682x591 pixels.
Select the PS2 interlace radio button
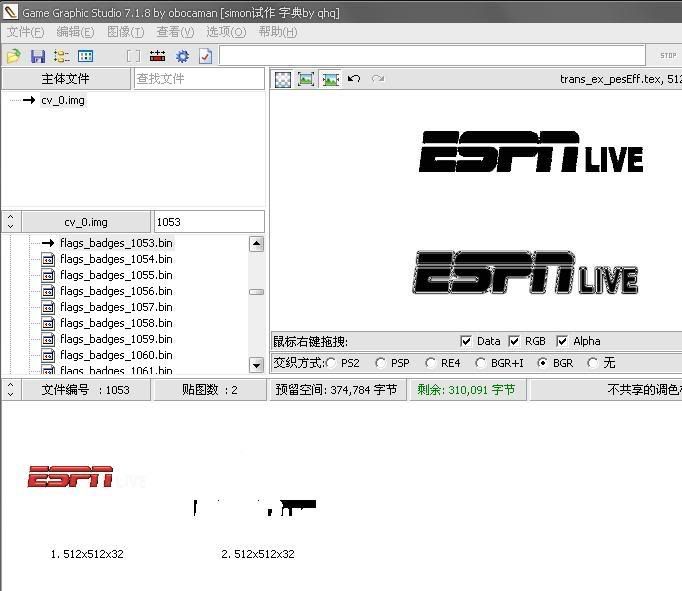(331, 363)
